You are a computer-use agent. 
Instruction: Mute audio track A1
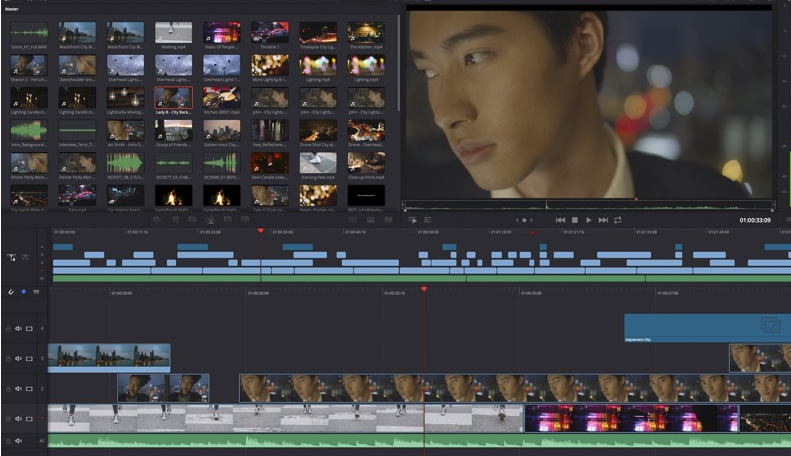19,441
